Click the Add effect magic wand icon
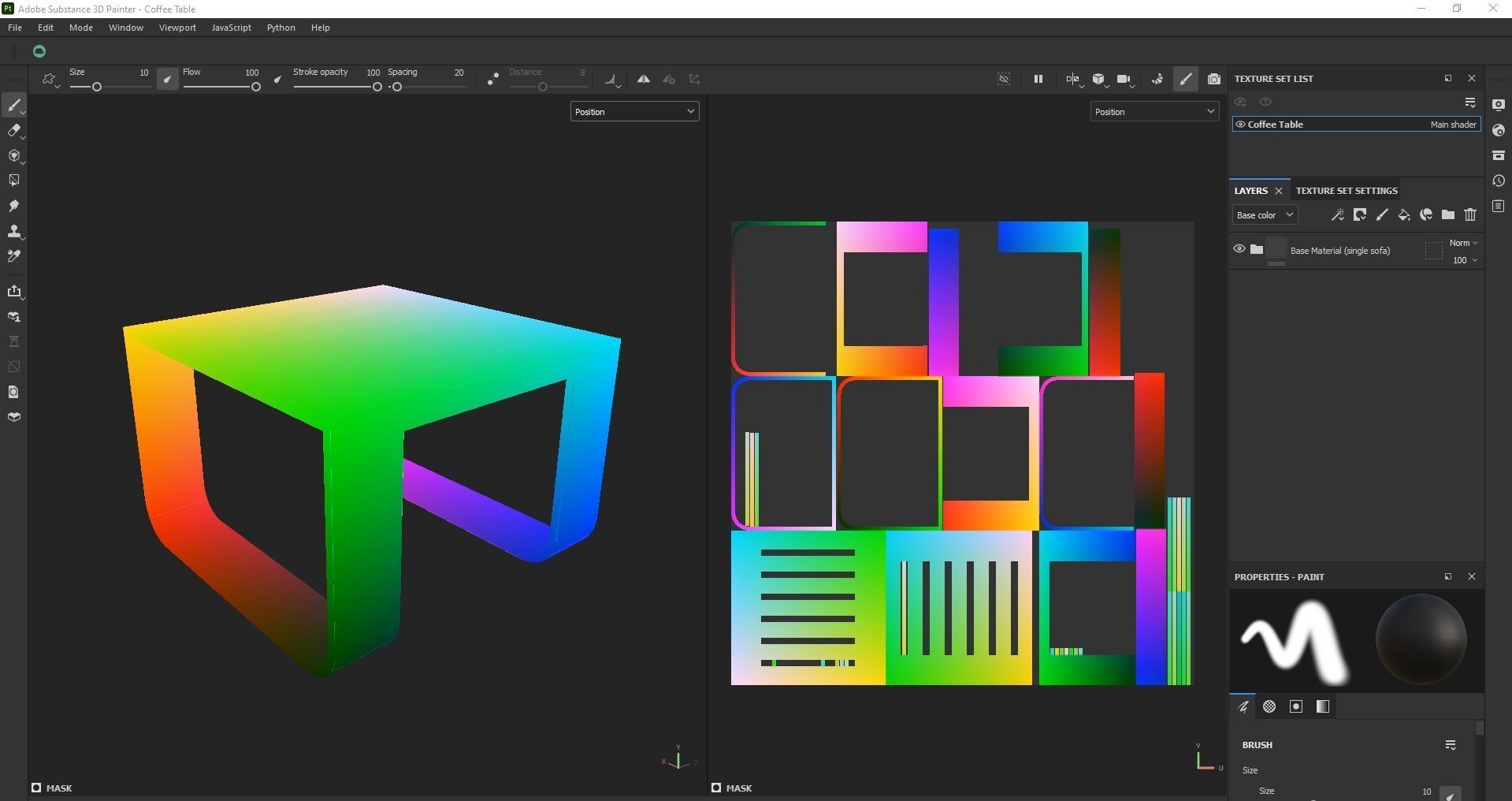 pos(1338,214)
